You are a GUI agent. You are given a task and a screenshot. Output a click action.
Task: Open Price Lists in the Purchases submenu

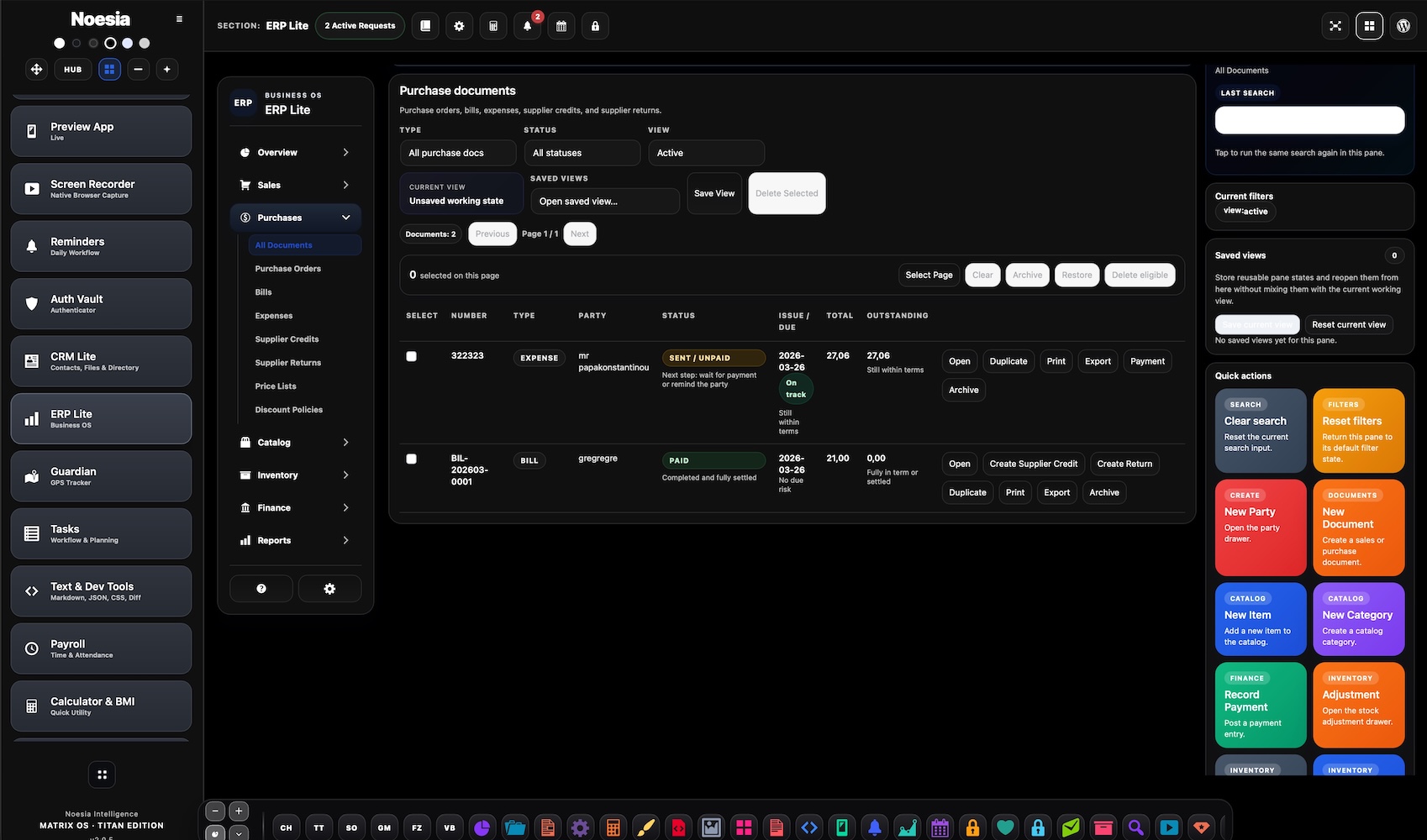(x=276, y=386)
